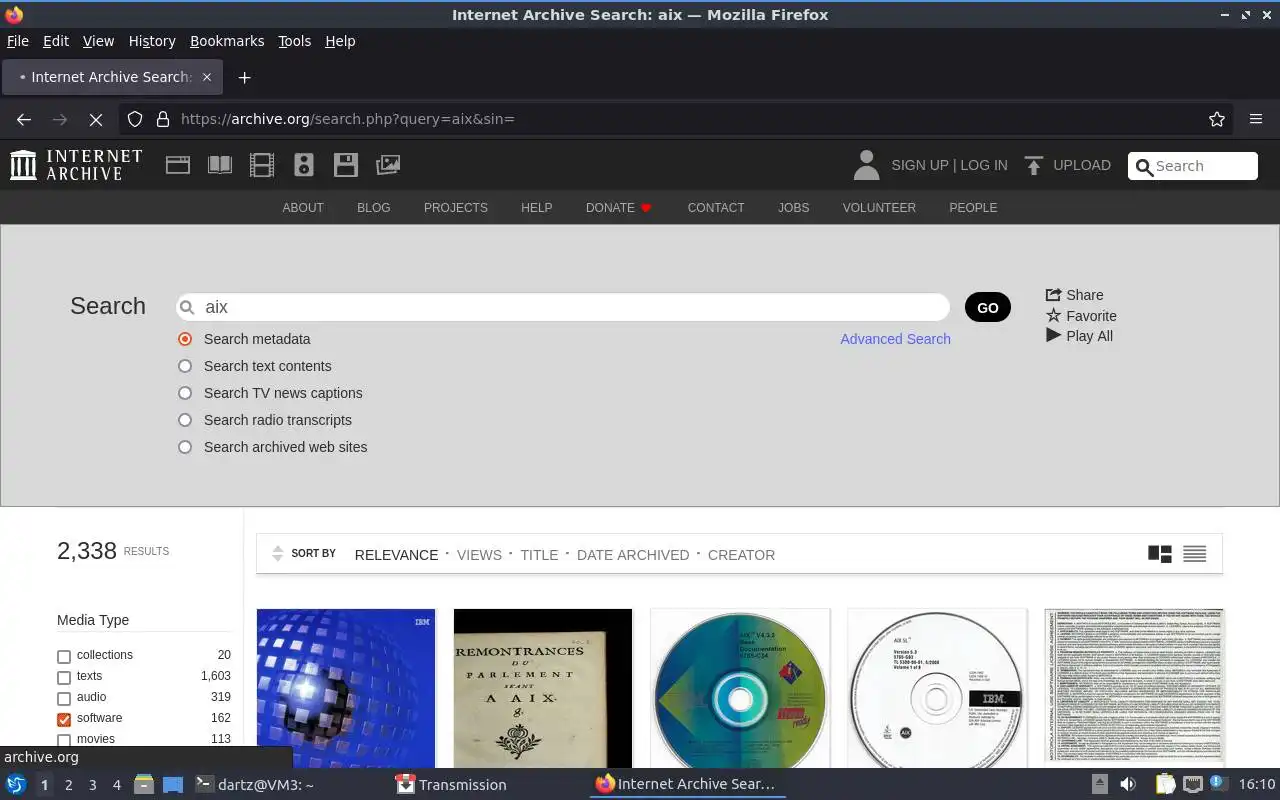Check the texts media type checkbox
The height and width of the screenshot is (800, 1280).
coord(64,678)
